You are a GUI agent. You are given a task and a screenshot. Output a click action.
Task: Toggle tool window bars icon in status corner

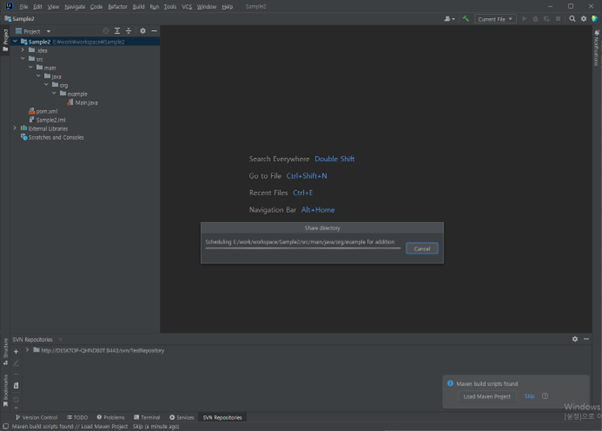tap(6, 426)
